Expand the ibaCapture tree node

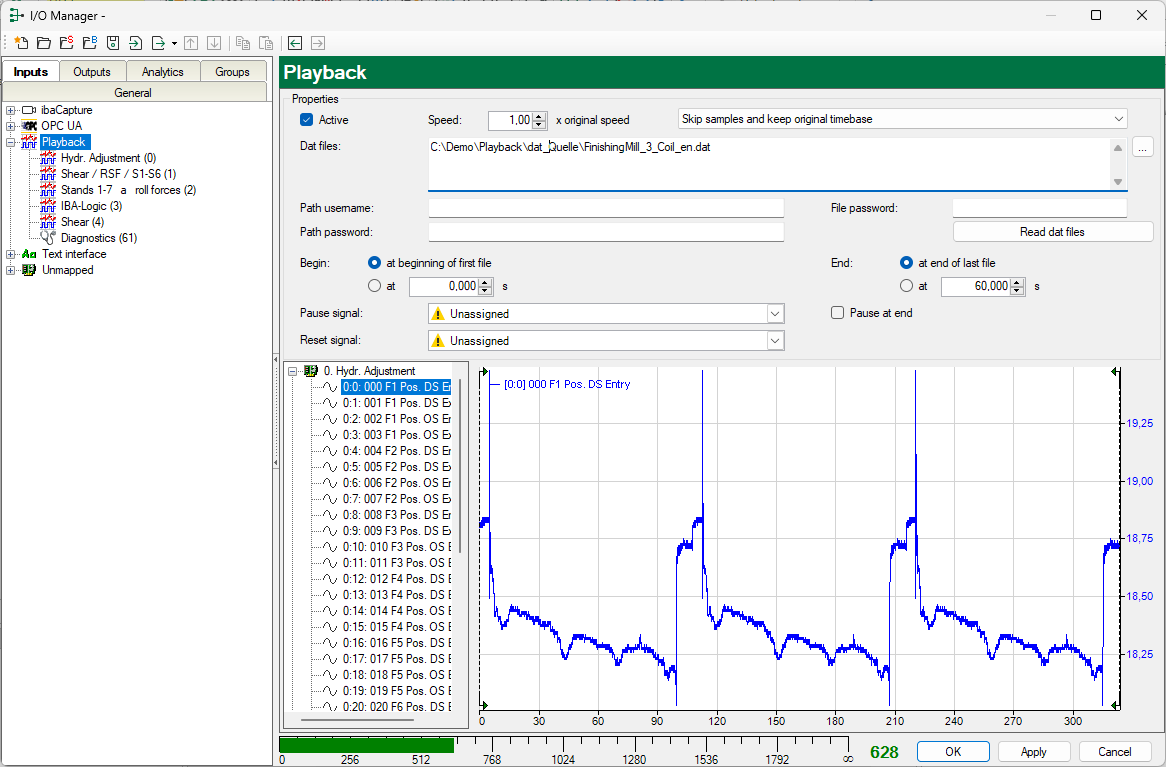tap(10, 110)
